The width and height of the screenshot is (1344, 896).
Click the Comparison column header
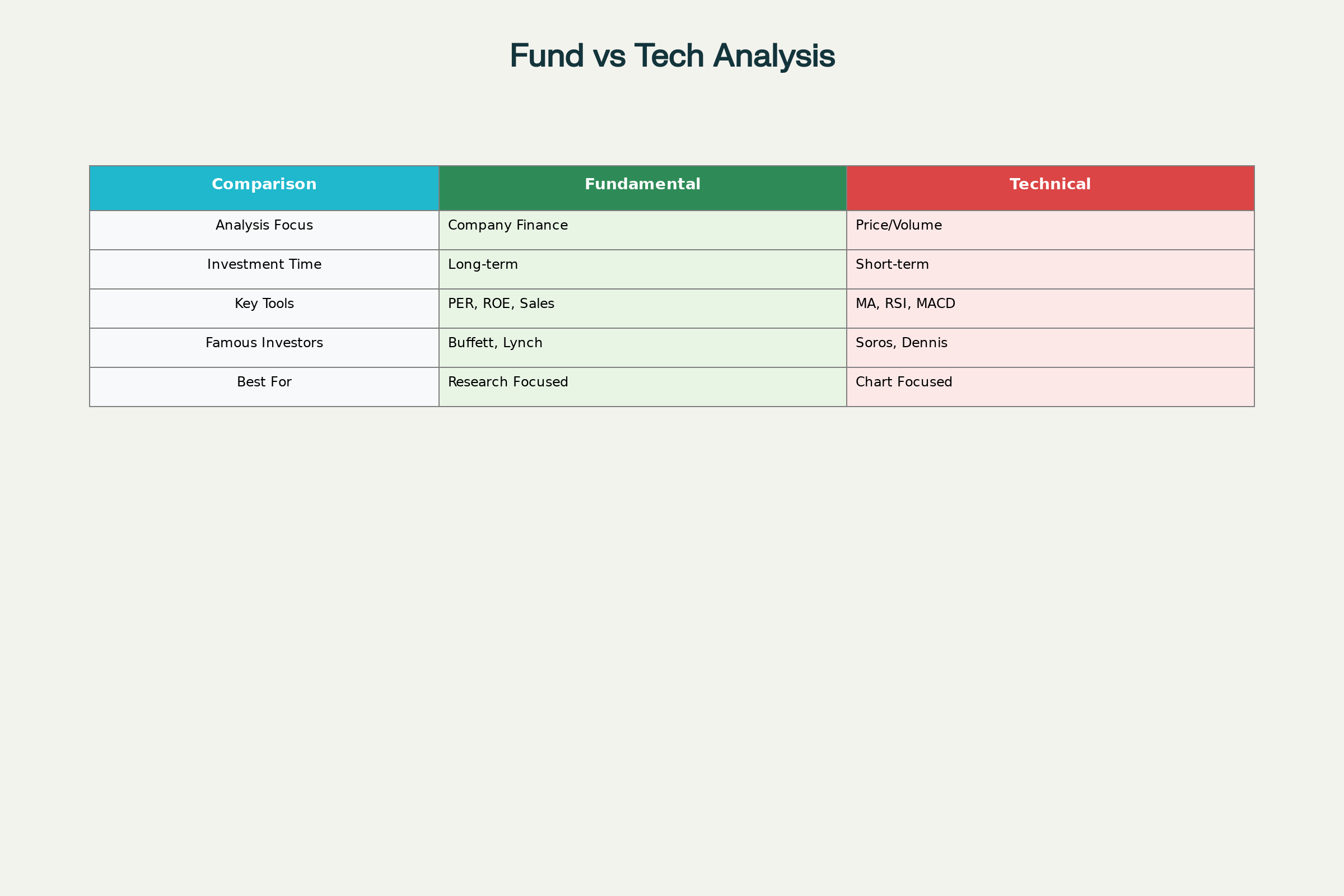(x=264, y=188)
